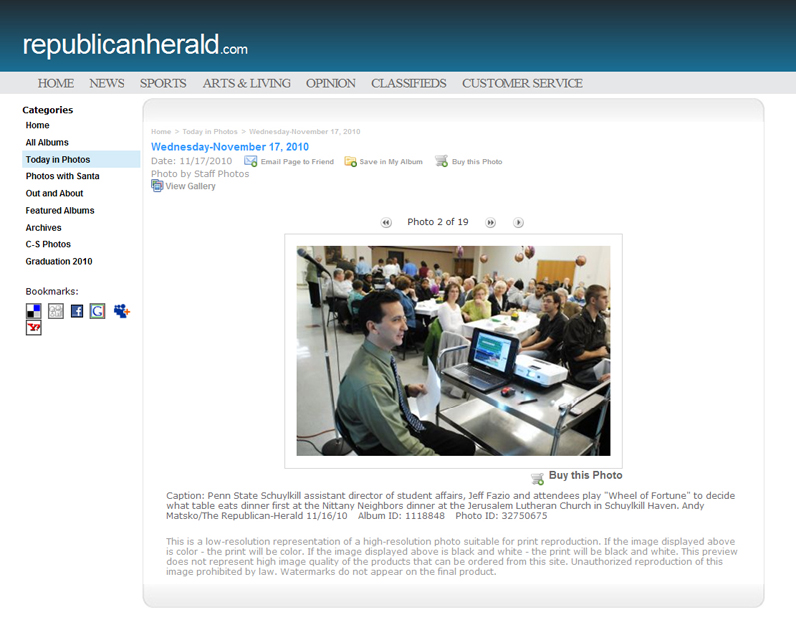Click Today in Photos breadcrumb link
This screenshot has width=796, height=625.
pyautogui.click(x=209, y=132)
